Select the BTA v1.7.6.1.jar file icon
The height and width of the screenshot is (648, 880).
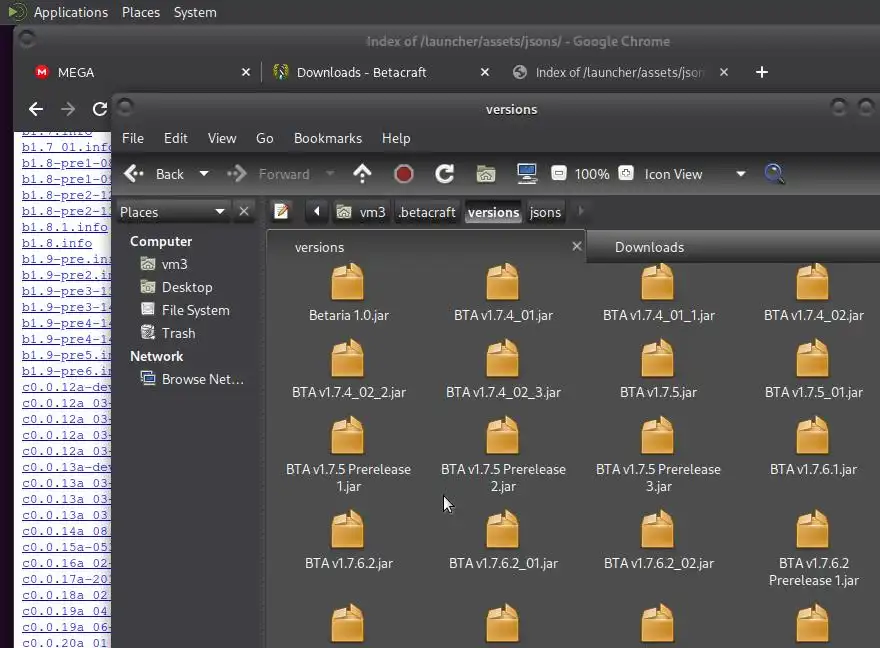tap(812, 435)
